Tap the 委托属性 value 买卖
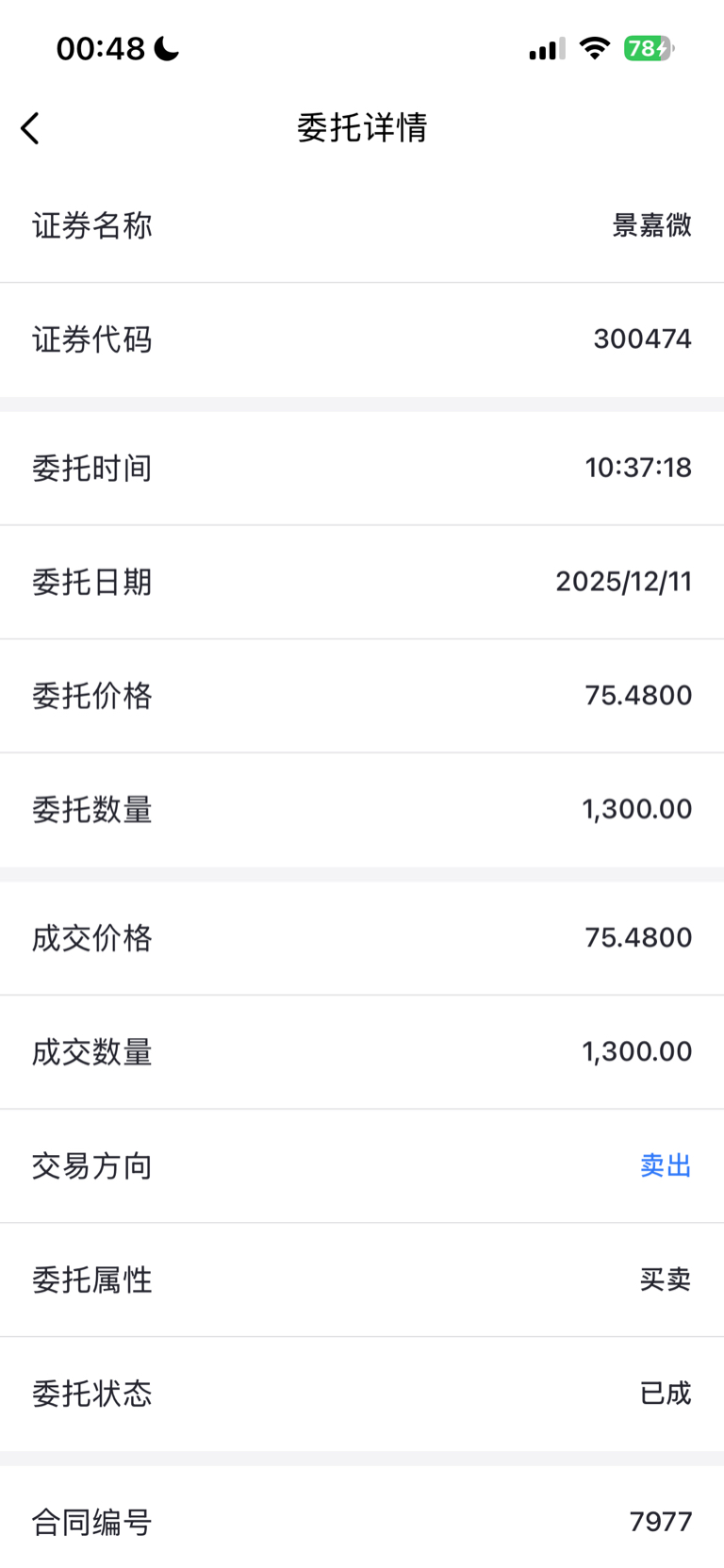 [x=666, y=1279]
